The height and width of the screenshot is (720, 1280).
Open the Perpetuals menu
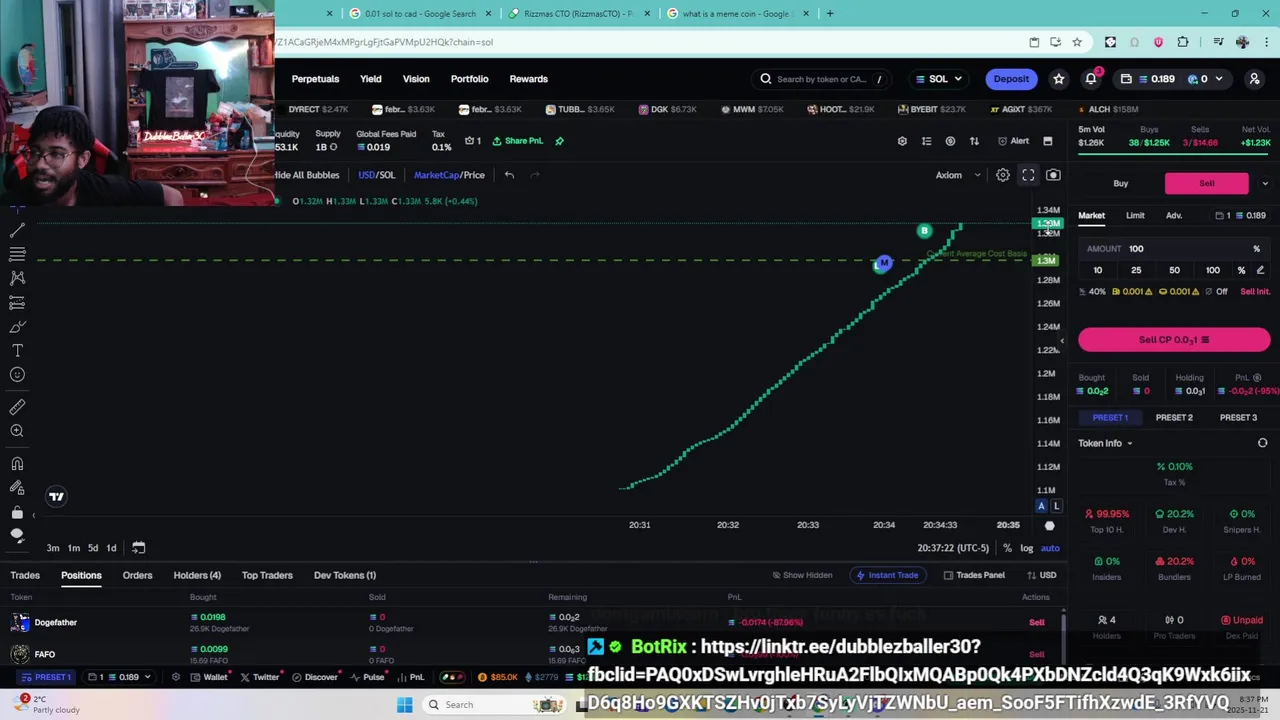point(315,79)
